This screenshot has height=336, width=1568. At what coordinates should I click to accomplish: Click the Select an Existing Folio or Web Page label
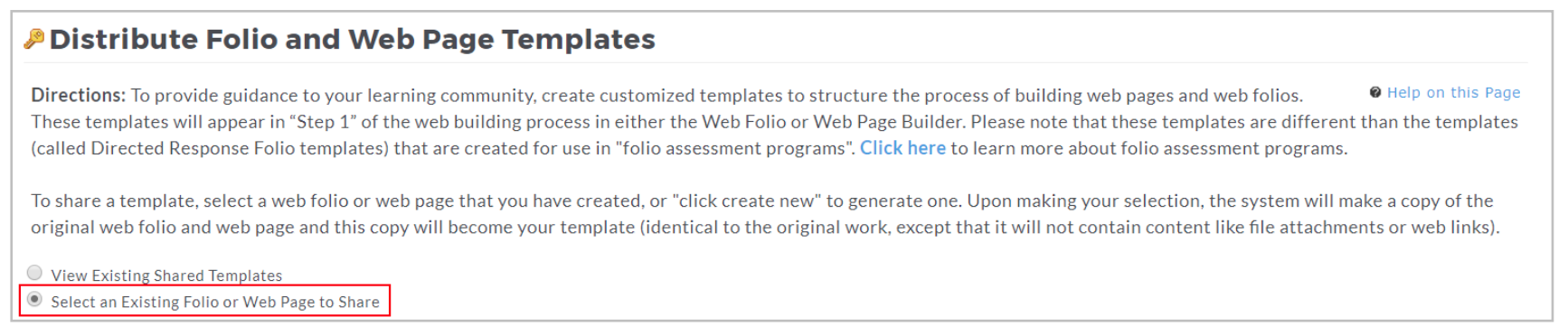[215, 302]
